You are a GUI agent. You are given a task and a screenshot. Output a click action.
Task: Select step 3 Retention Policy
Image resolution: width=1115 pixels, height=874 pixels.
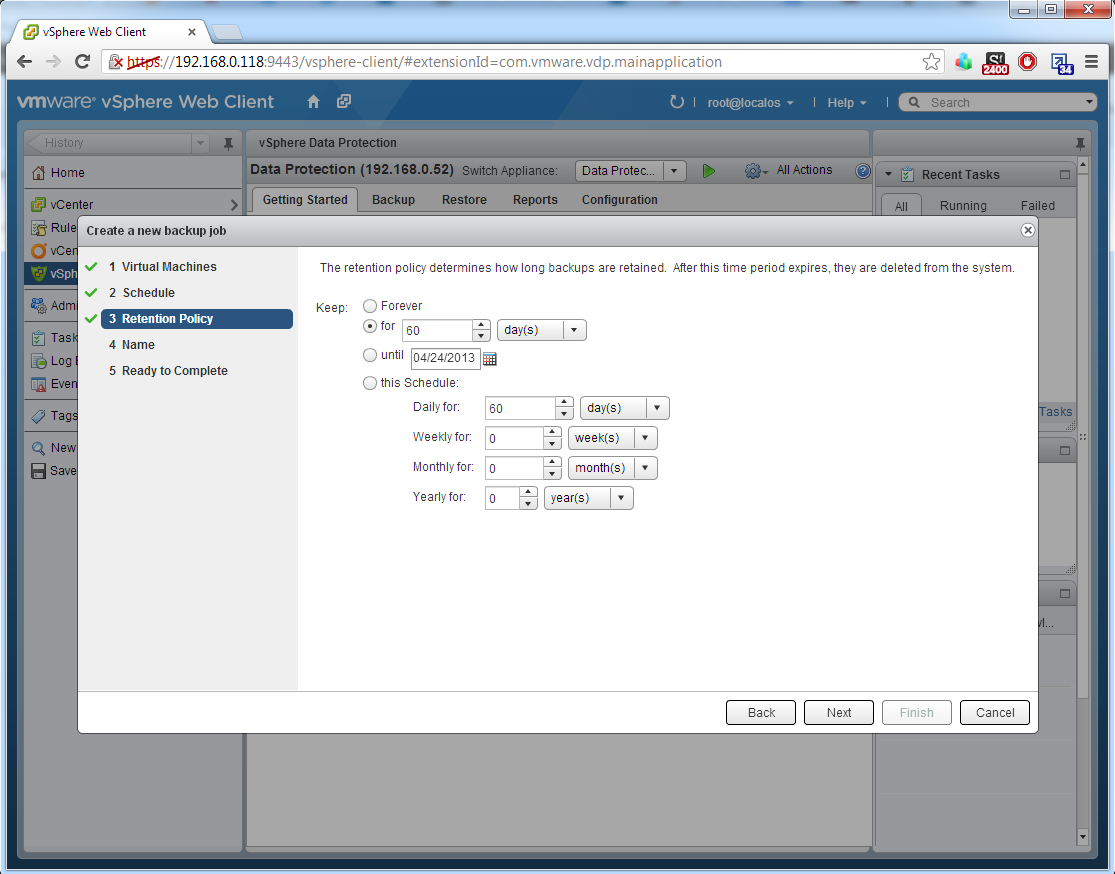197,319
